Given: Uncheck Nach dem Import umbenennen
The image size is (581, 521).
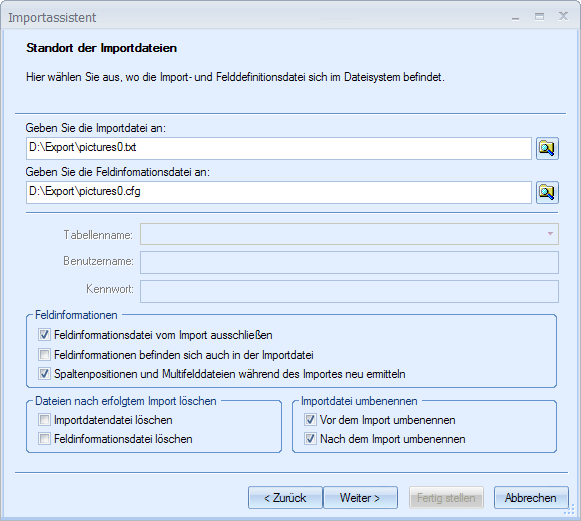Looking at the screenshot, I should (310, 439).
